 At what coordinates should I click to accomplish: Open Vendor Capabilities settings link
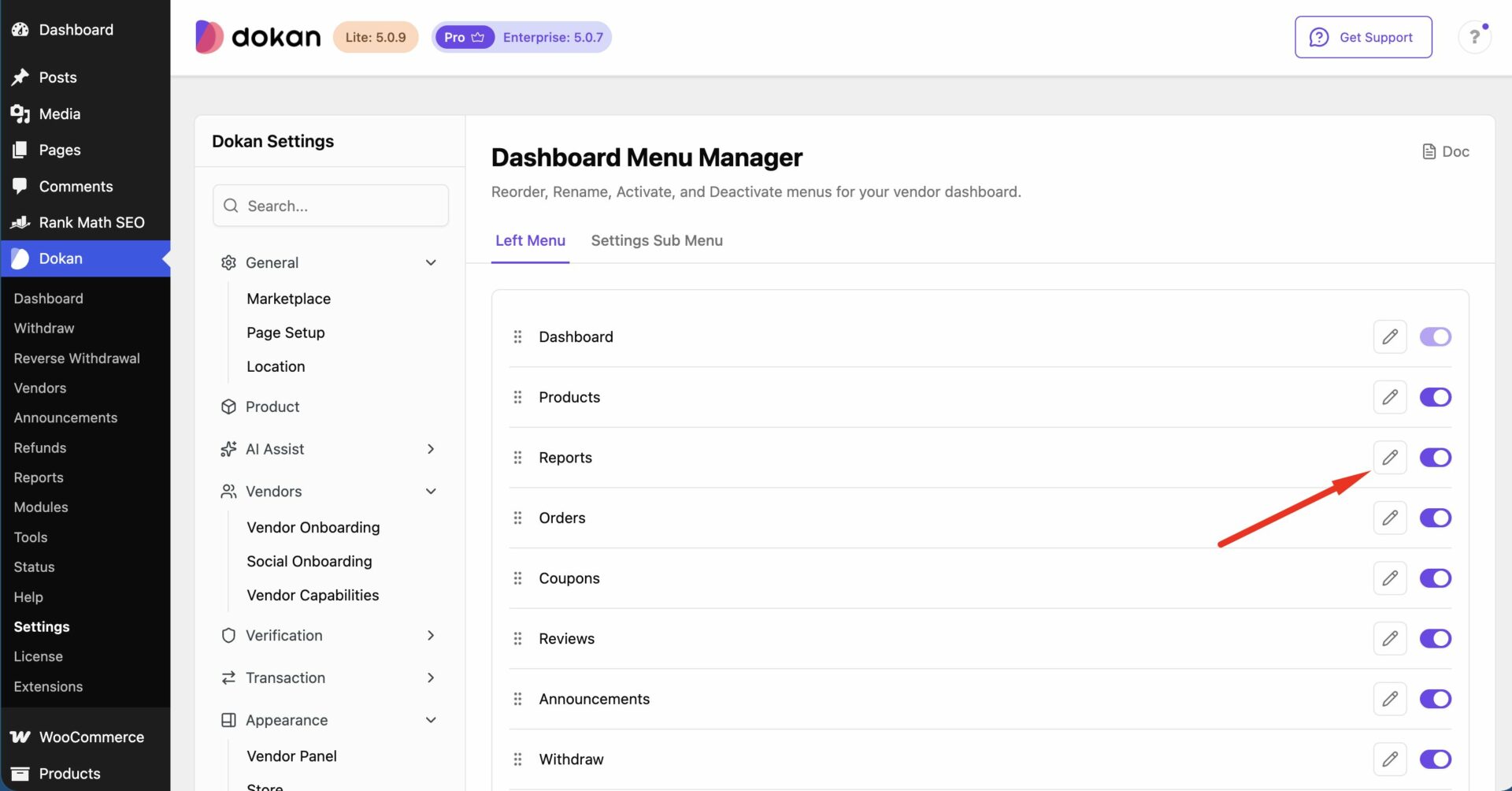click(x=313, y=596)
